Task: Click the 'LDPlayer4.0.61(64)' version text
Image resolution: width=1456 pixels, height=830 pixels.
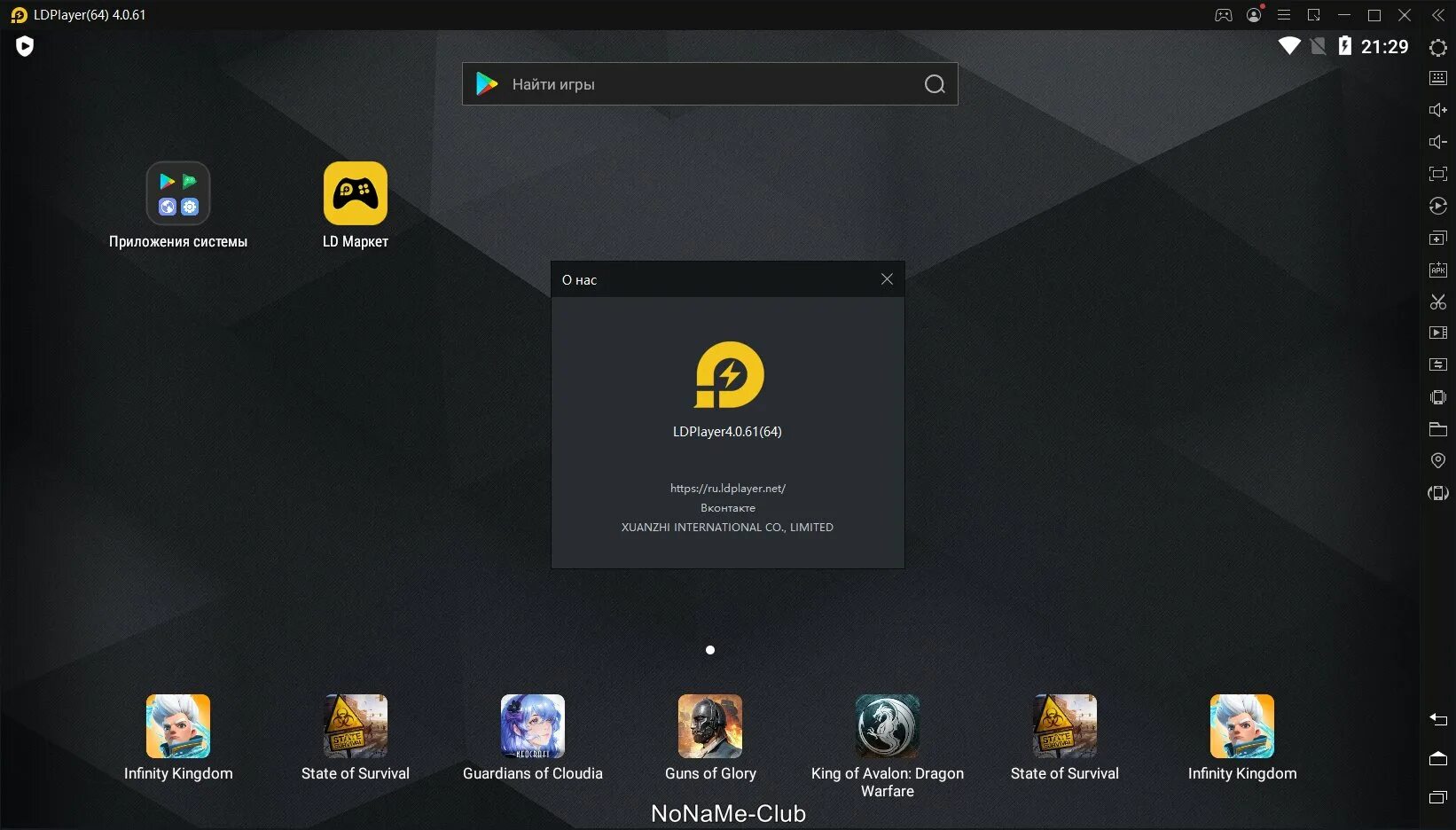Action: coord(727,432)
